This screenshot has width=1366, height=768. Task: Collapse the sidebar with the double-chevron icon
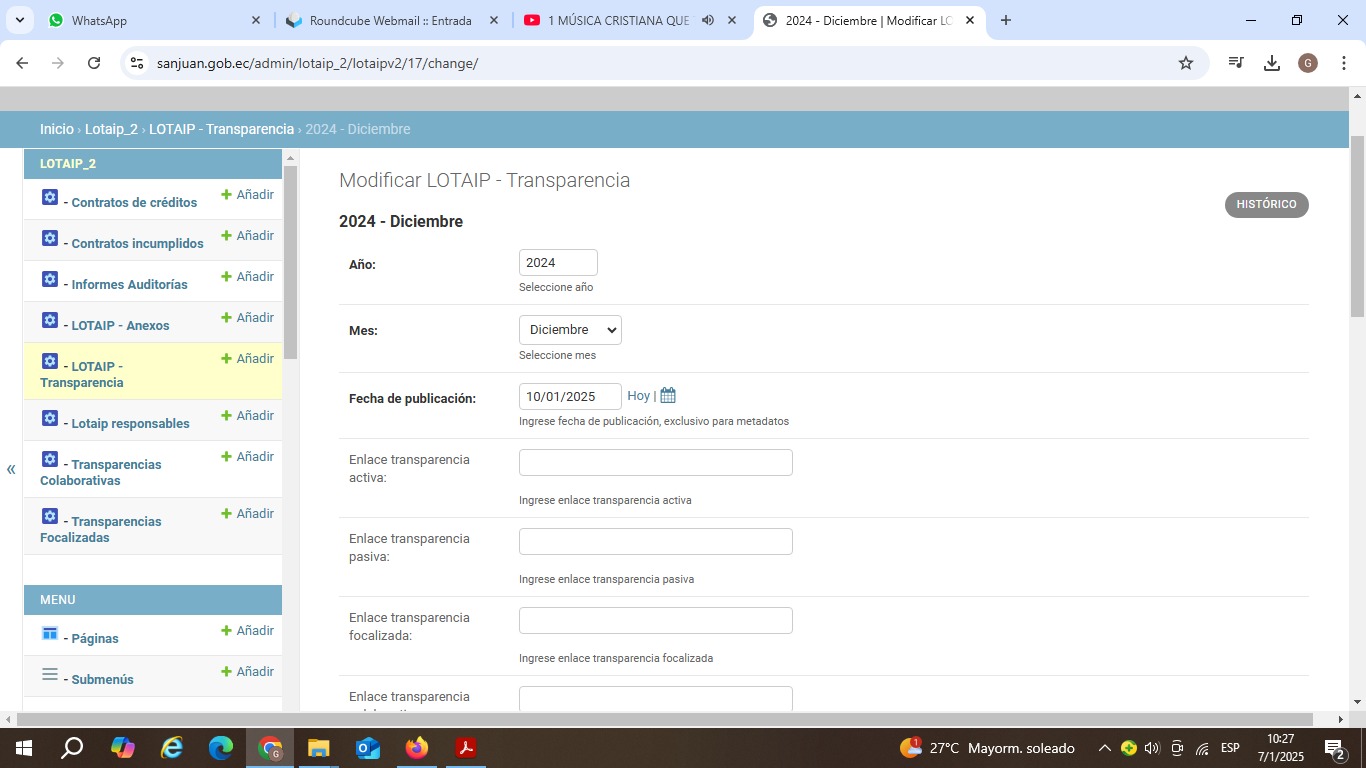(11, 469)
